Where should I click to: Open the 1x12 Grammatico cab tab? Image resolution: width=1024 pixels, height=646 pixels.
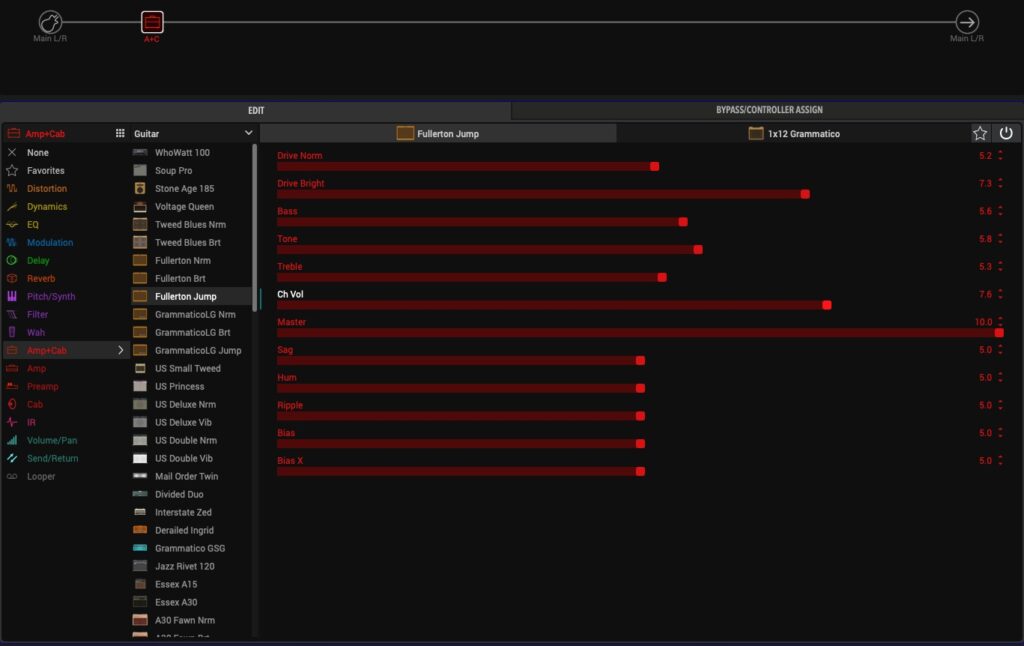794,133
